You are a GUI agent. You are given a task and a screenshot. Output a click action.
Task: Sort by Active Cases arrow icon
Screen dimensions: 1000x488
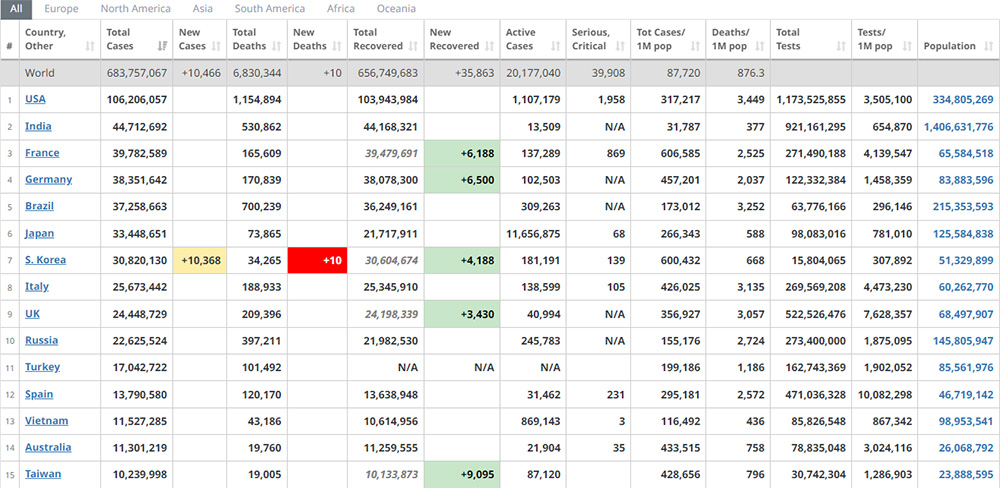point(556,46)
